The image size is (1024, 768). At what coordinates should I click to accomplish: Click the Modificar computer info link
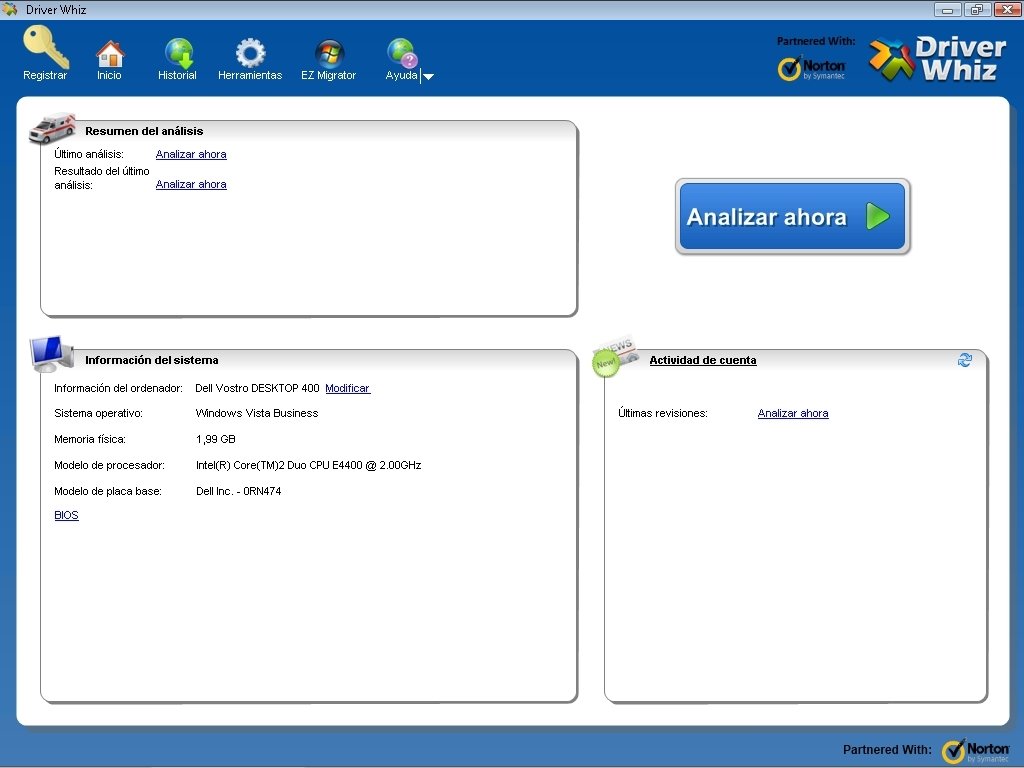coord(347,388)
